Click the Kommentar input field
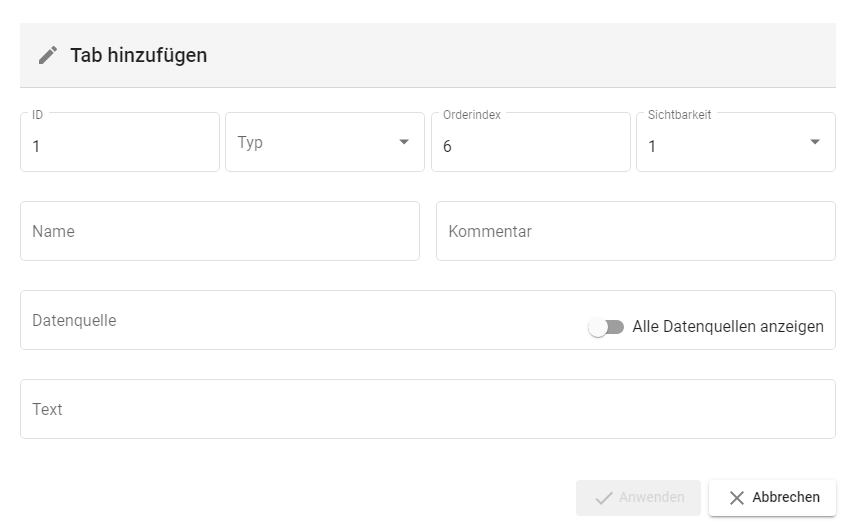Screen dimensions: 855x530 [x=635, y=231]
